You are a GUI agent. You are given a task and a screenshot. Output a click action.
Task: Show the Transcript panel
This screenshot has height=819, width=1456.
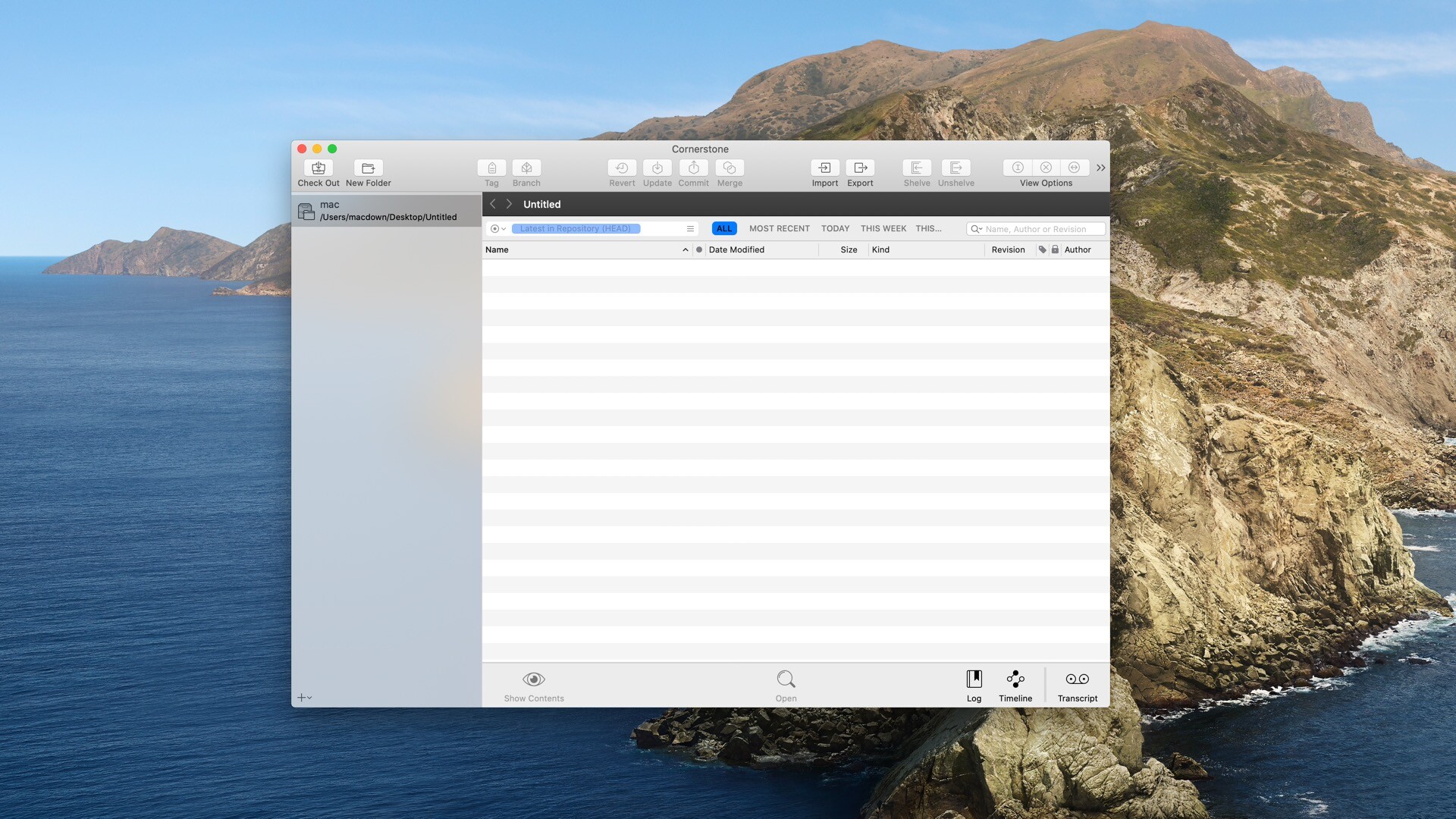click(1078, 686)
